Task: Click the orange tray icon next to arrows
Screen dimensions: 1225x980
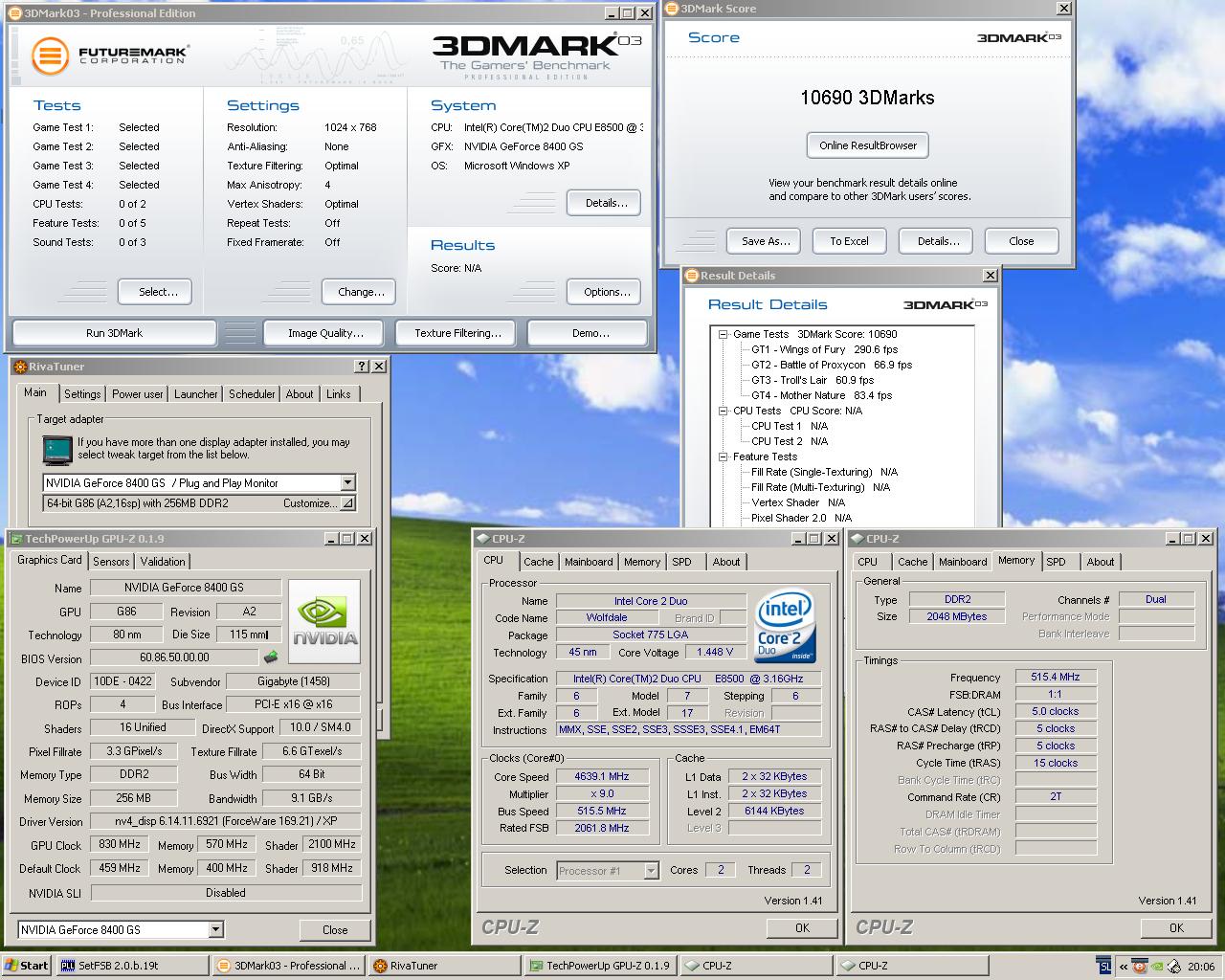Action: [x=1139, y=967]
